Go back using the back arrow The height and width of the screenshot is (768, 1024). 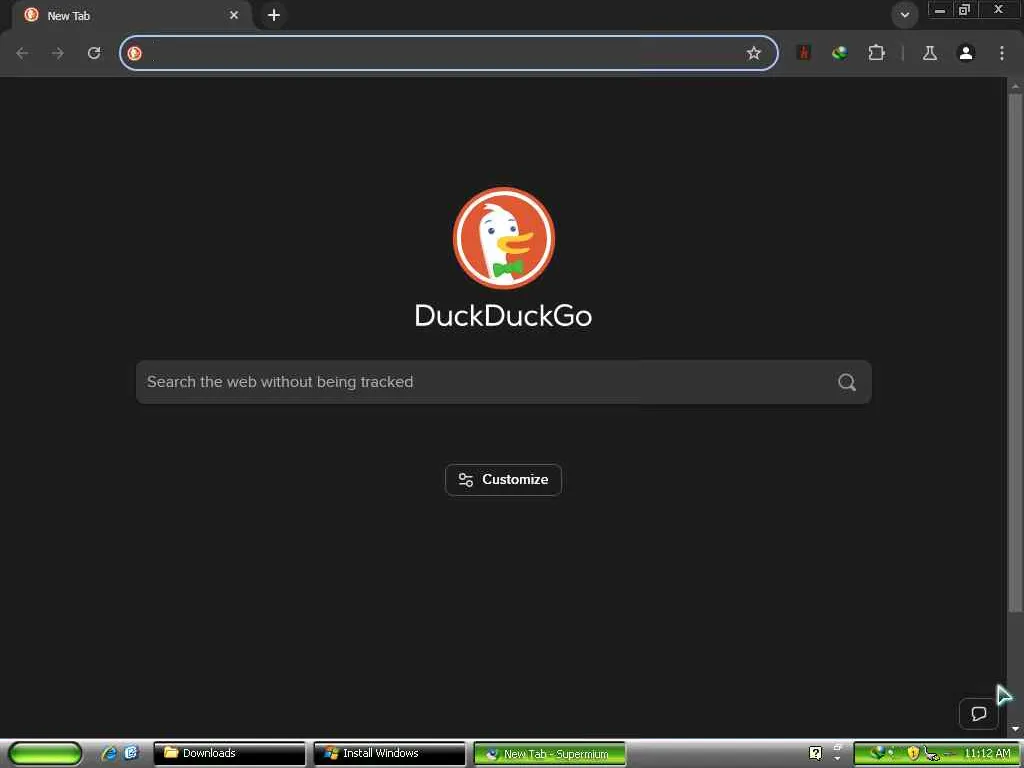coord(22,53)
